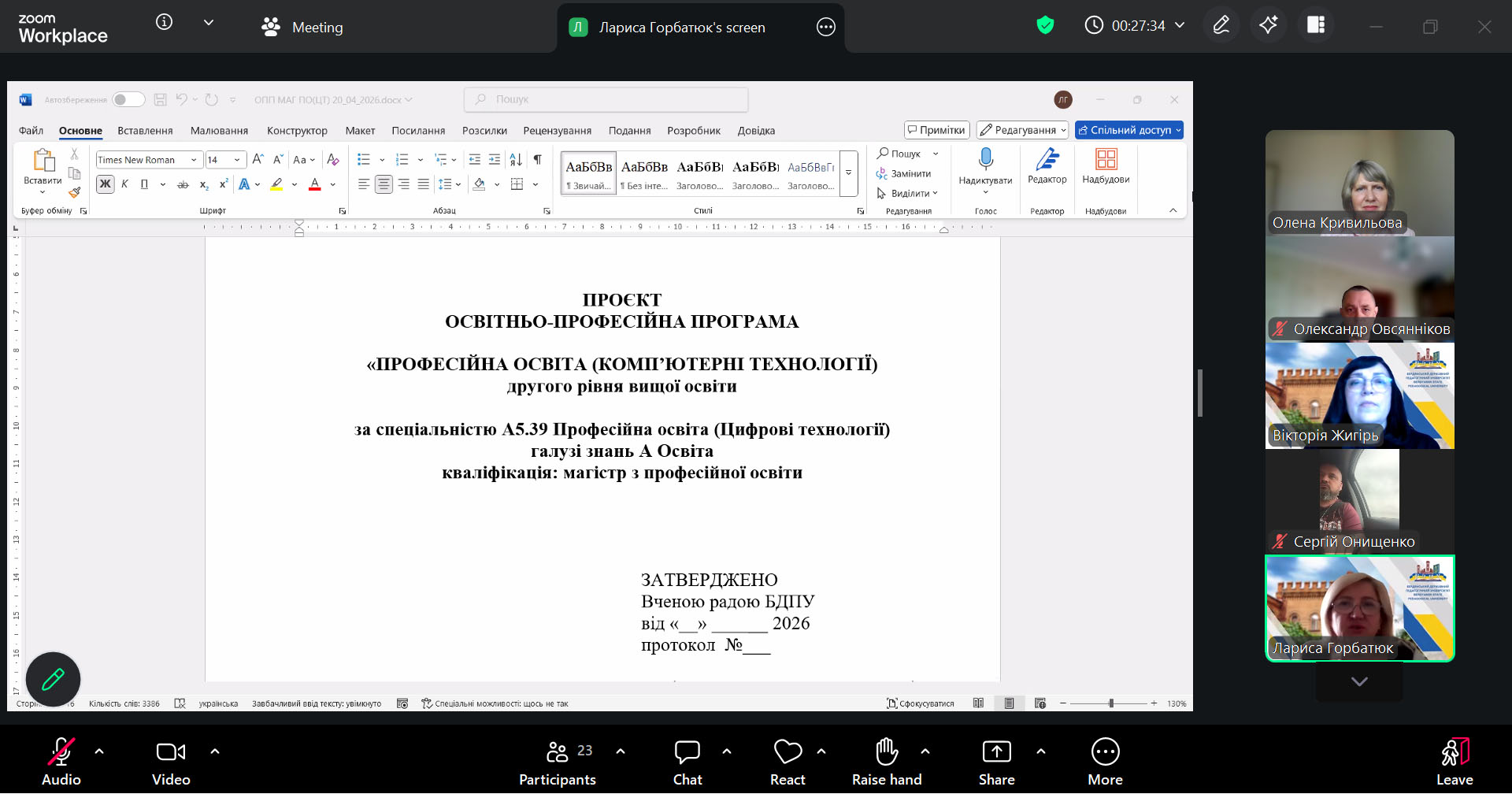Open the Participants list
This screenshot has width=1512, height=794.
[x=558, y=752]
